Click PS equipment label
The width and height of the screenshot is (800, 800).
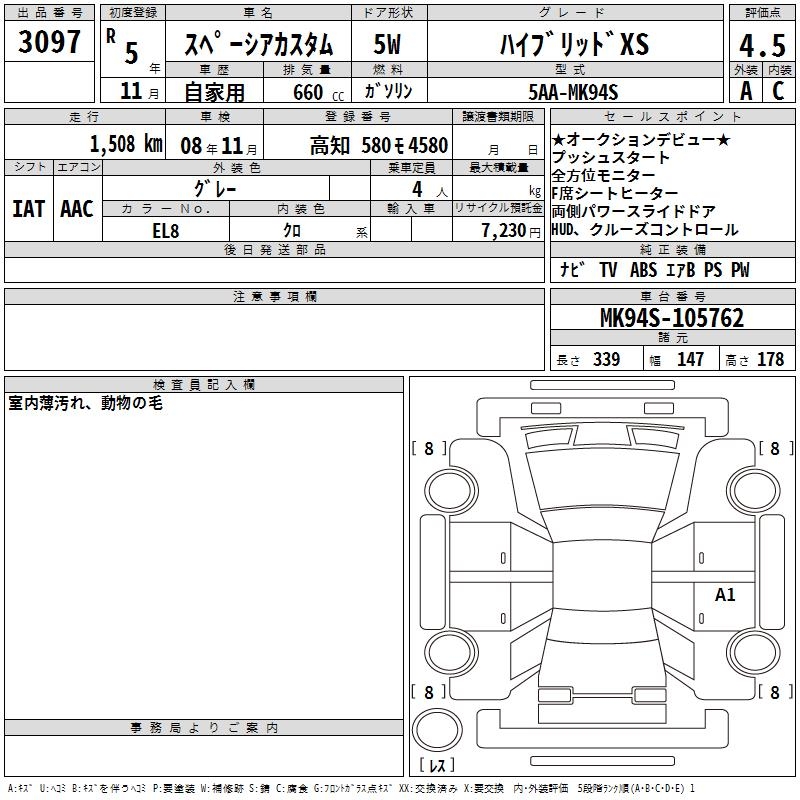click(x=713, y=270)
